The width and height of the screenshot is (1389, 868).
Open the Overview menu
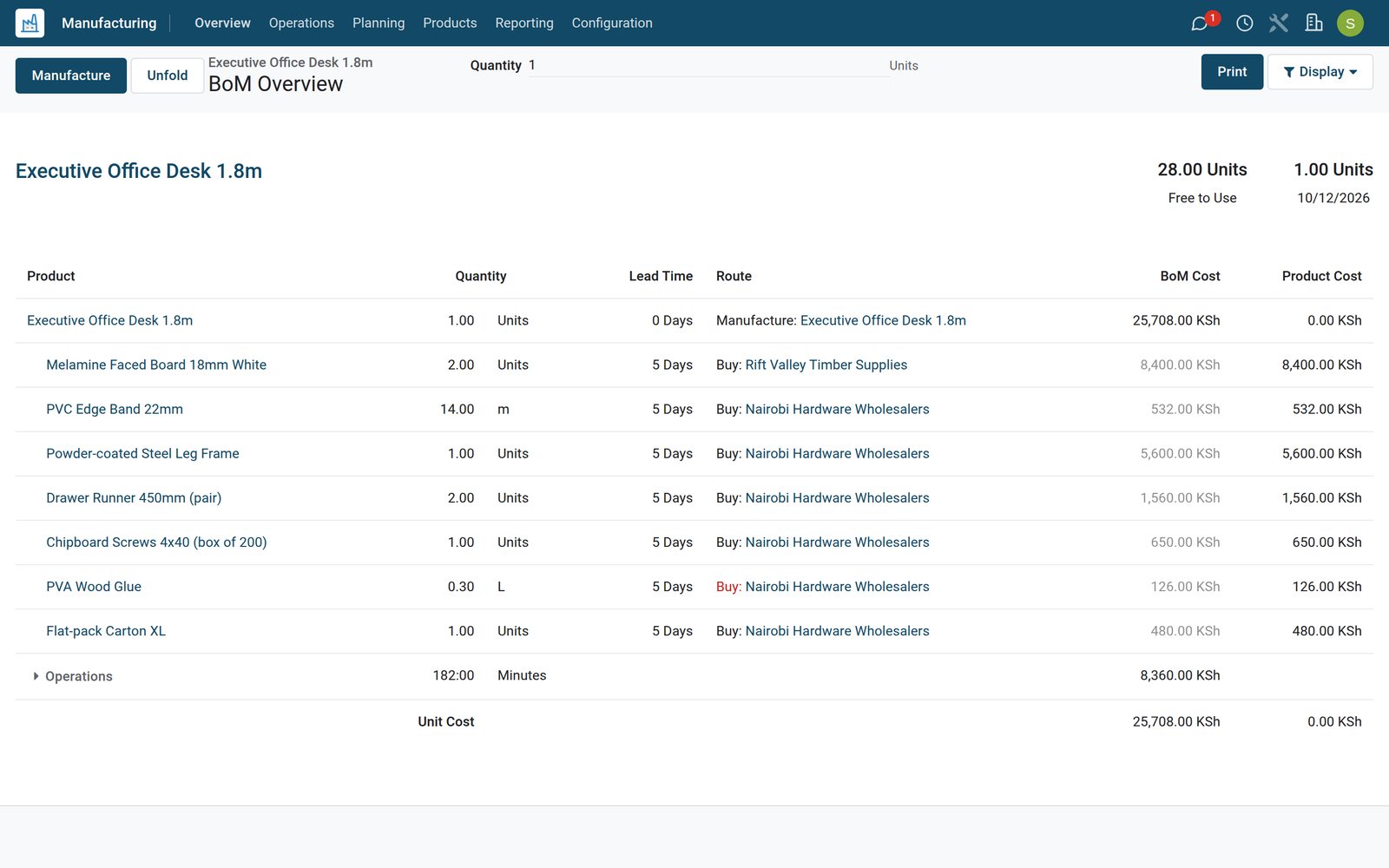click(x=222, y=23)
